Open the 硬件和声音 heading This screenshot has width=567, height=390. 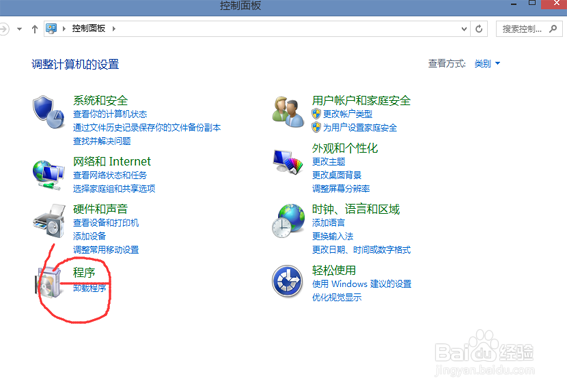[101, 209]
